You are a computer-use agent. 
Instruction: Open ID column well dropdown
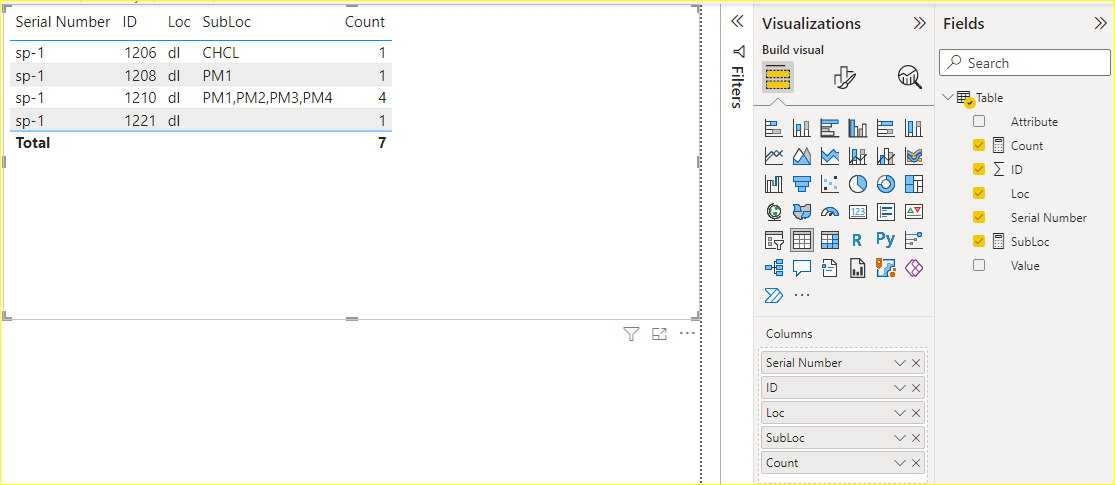pyautogui.click(x=900, y=388)
